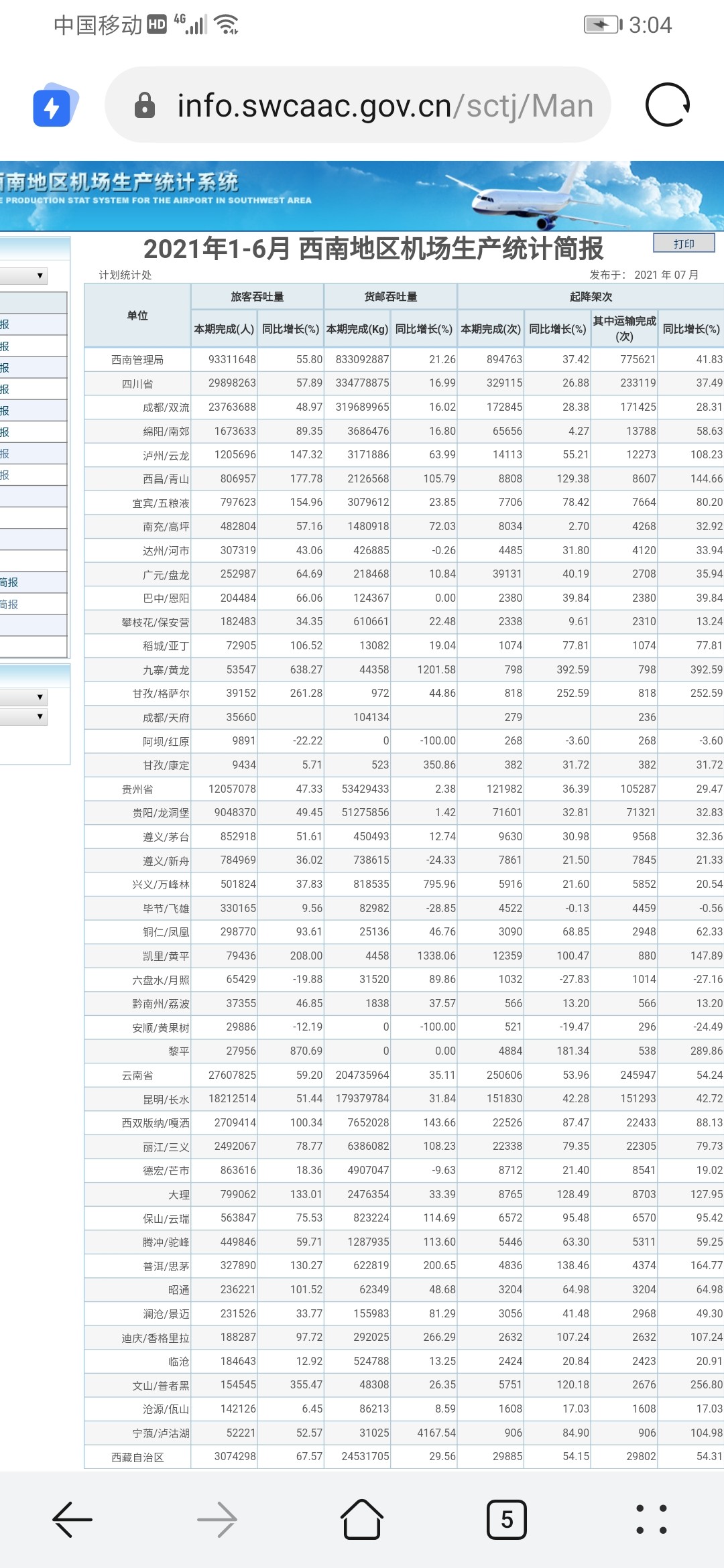Go back using the left arrow
Image resolution: width=724 pixels, height=1568 pixels.
point(72,1519)
